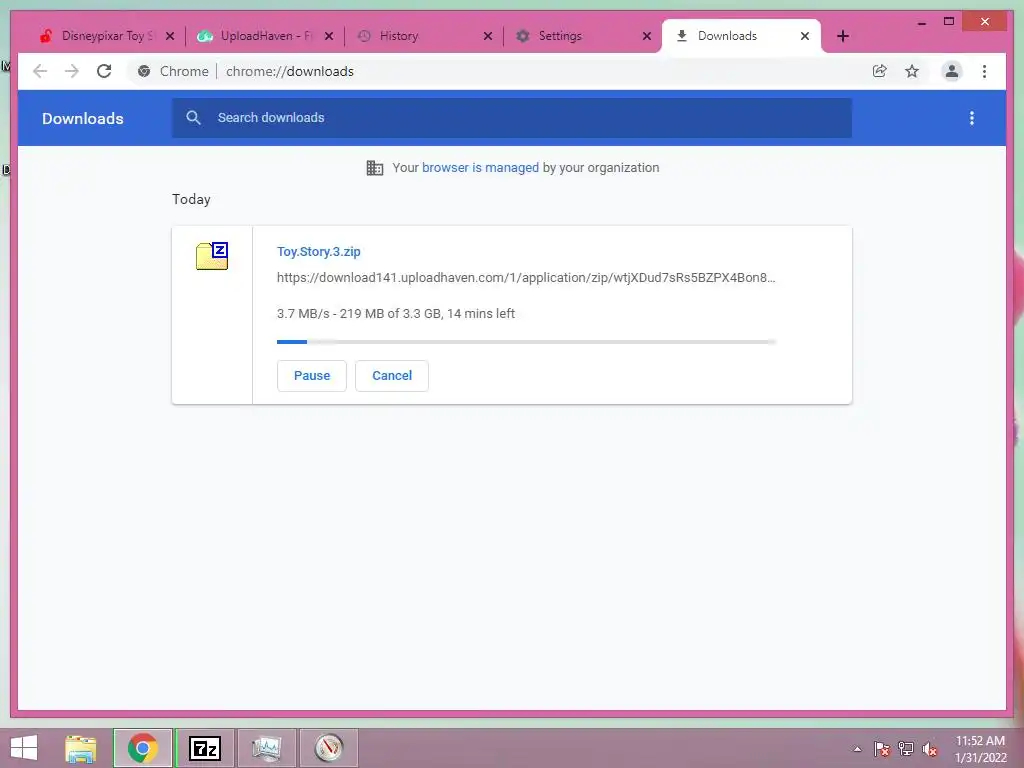1024x768 pixels.
Task: Close the History tab
Action: pyautogui.click(x=488, y=36)
